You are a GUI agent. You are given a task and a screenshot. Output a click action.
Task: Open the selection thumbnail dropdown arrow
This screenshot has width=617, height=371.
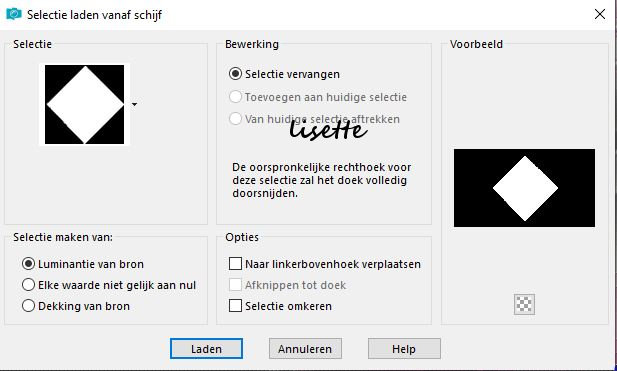tap(135, 105)
